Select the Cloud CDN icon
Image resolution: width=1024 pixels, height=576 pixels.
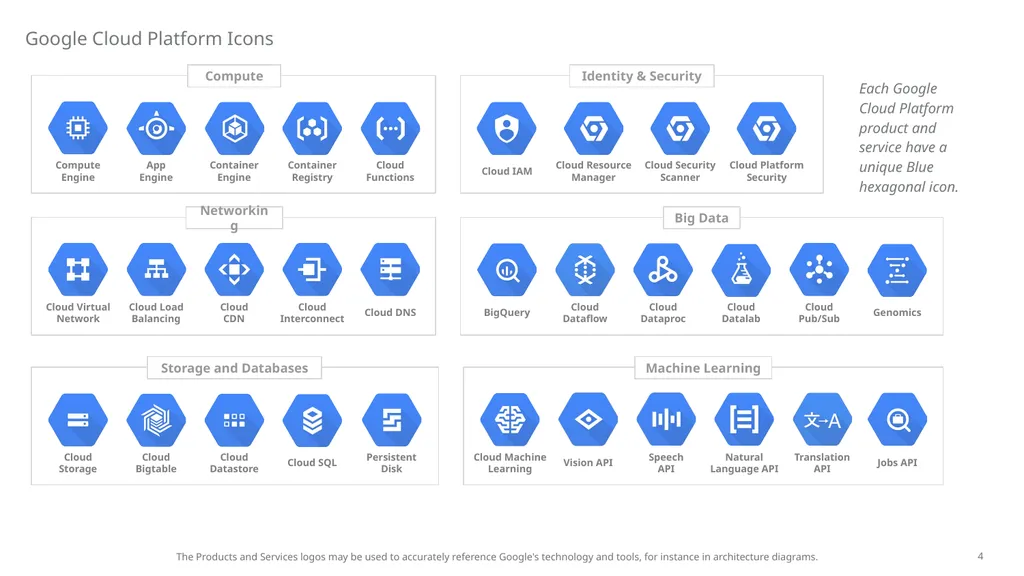point(234,270)
